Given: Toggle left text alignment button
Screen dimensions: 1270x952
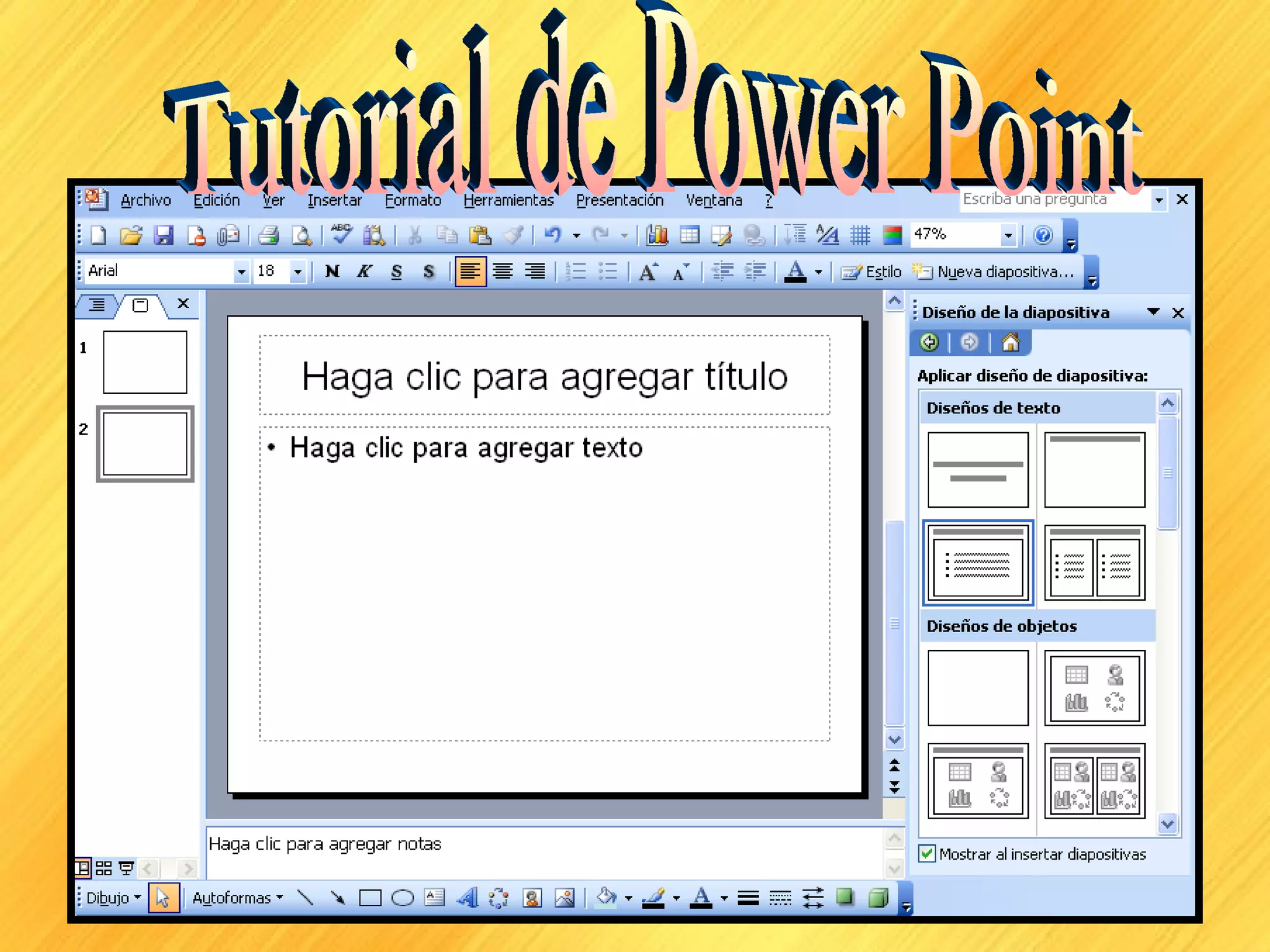Looking at the screenshot, I should tap(470, 271).
